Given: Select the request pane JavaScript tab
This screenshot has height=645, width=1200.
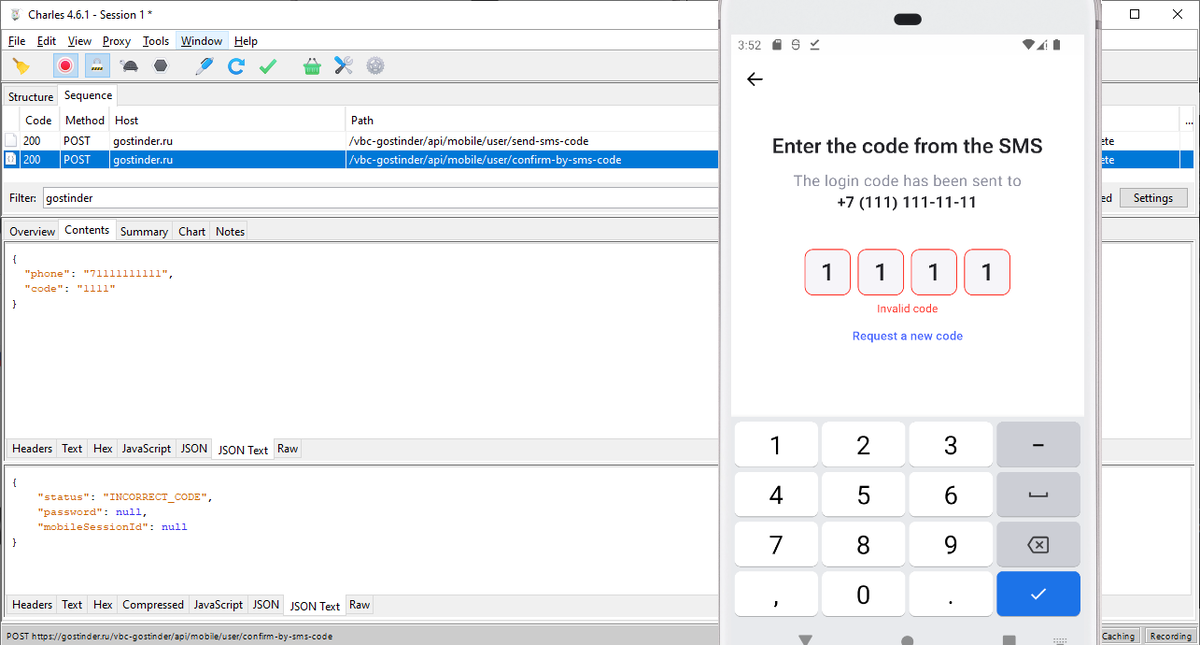Looking at the screenshot, I should click(147, 449).
